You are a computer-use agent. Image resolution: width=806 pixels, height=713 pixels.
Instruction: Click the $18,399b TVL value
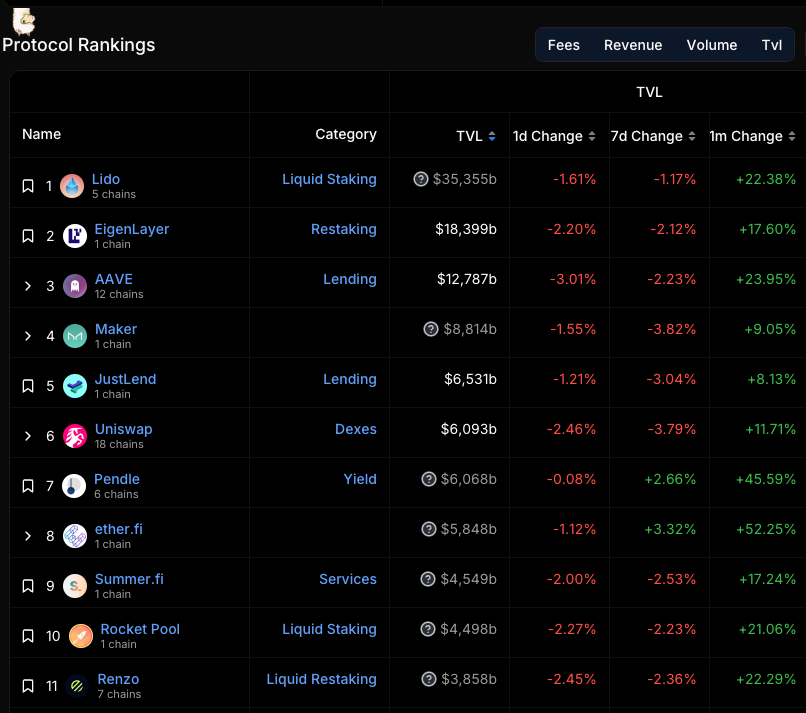click(466, 229)
